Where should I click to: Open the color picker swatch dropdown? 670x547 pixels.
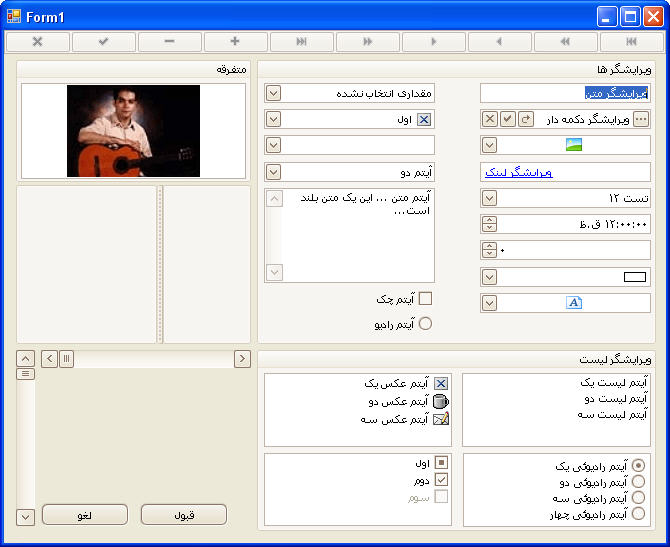coord(489,277)
